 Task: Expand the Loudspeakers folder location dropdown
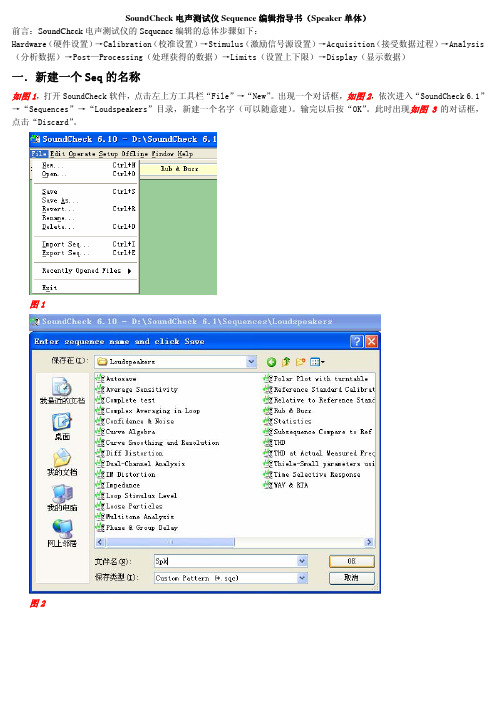[x=252, y=361]
